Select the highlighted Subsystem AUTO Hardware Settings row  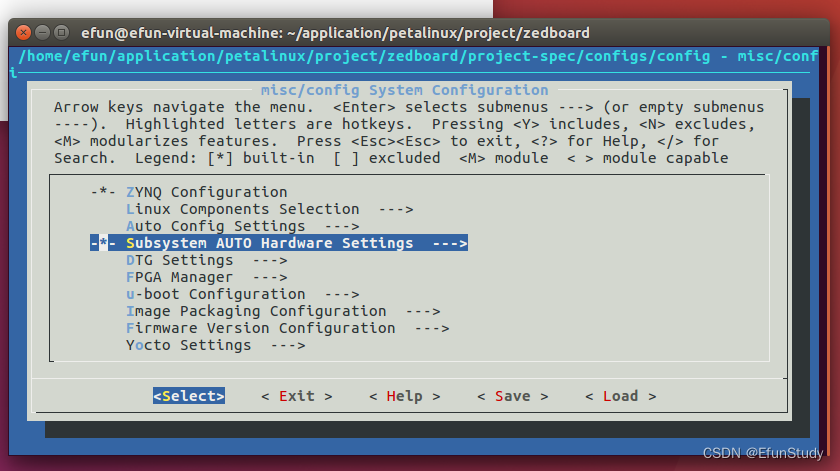click(x=279, y=243)
